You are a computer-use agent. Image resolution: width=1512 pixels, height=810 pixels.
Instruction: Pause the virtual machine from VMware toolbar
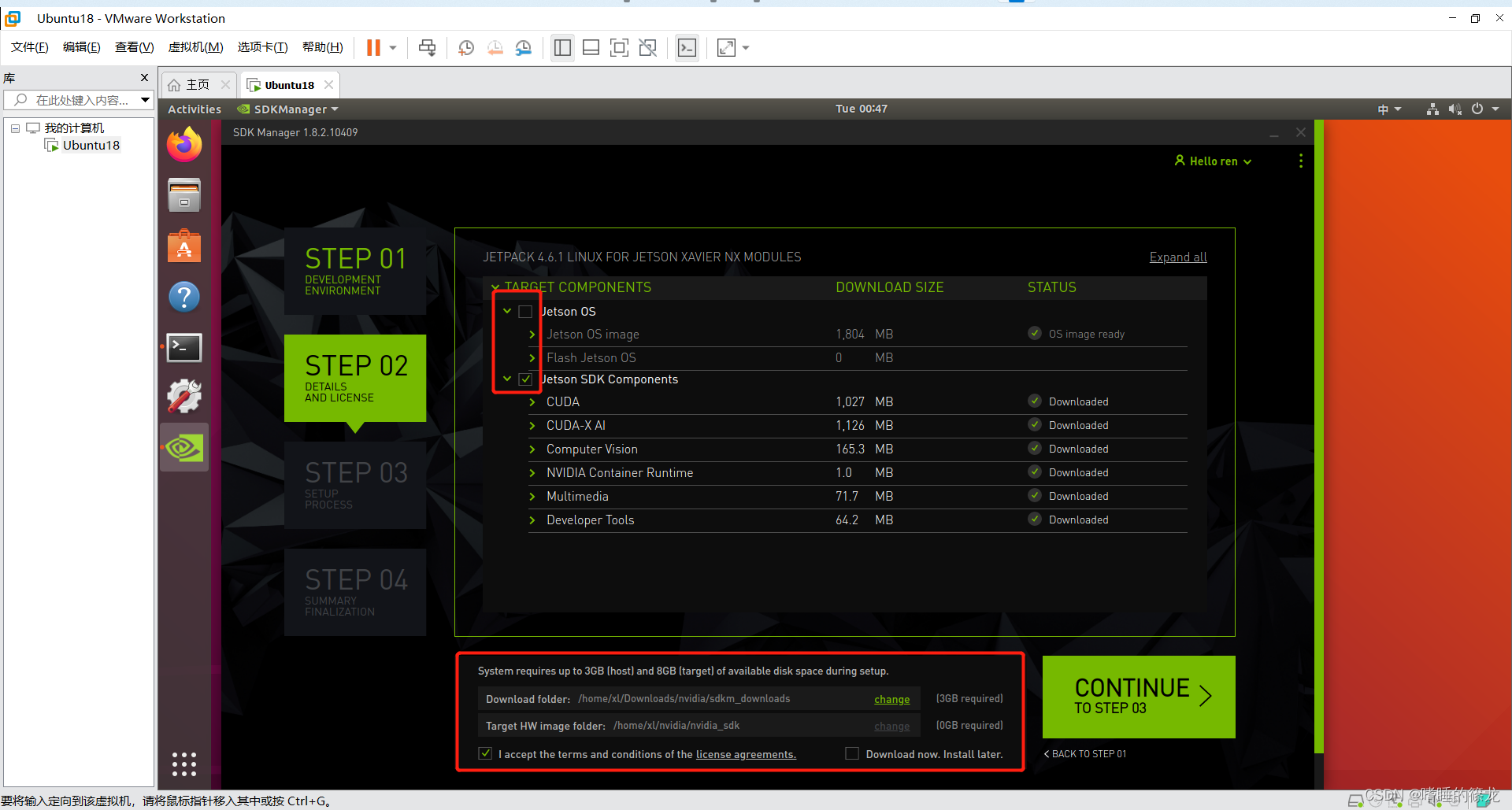(x=373, y=48)
